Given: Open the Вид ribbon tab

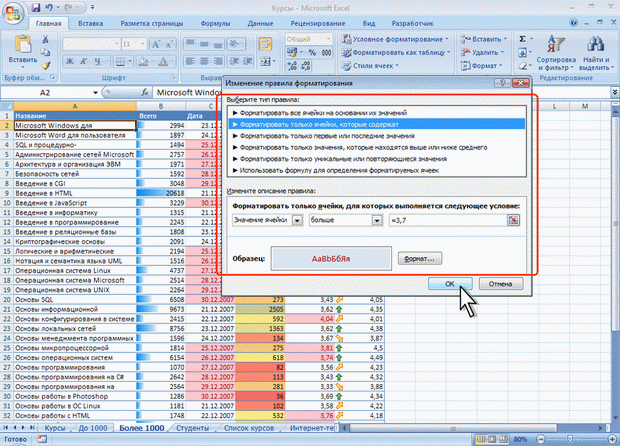Looking at the screenshot, I should pos(369,23).
